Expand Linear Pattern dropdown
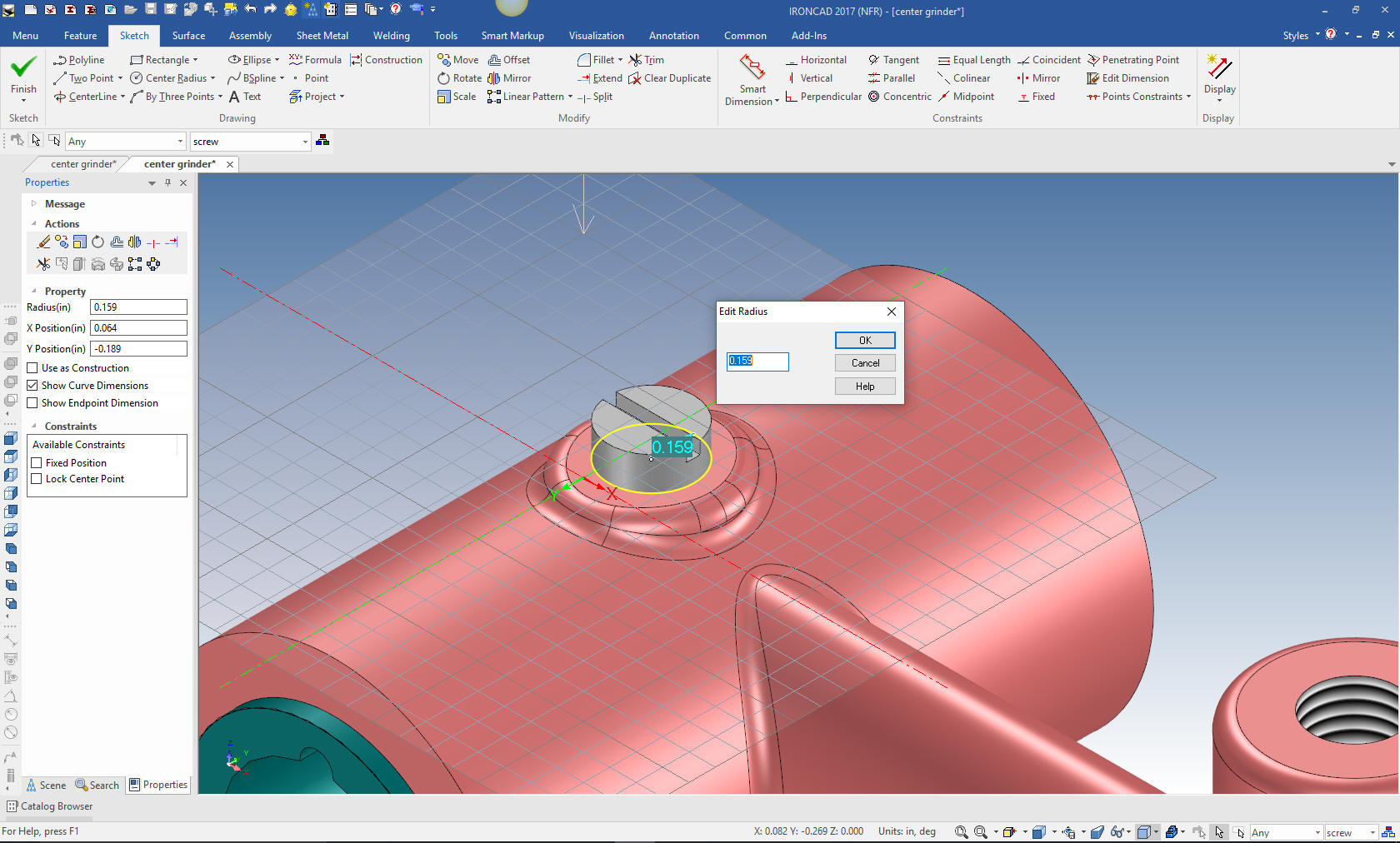1400x843 pixels. point(570,97)
